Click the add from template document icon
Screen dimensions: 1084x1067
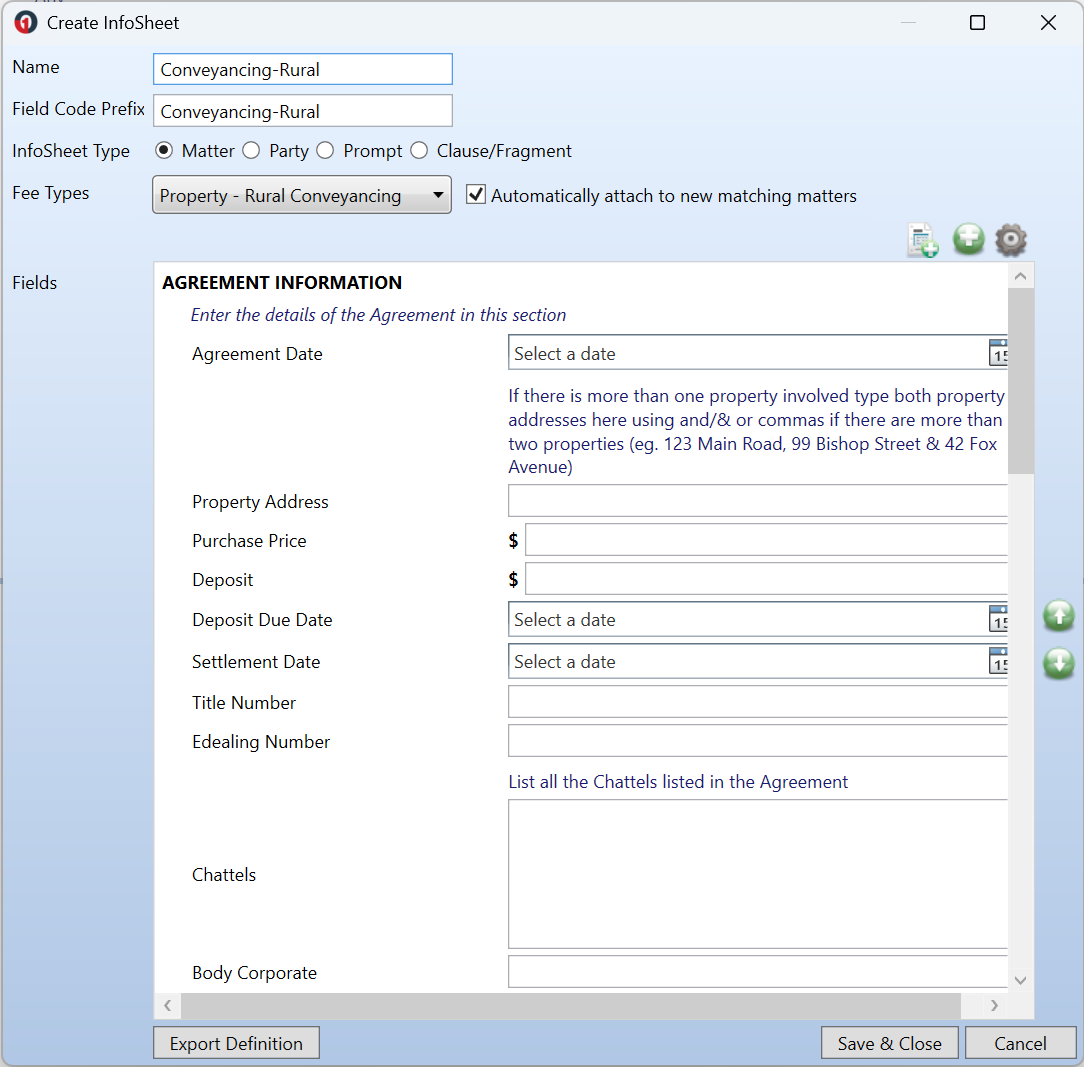[923, 240]
